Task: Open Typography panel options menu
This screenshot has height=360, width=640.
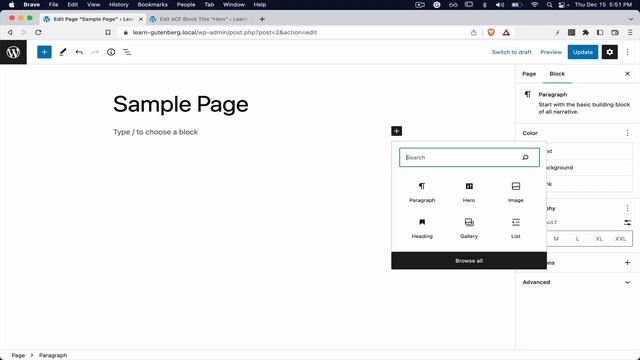Action: [x=627, y=208]
